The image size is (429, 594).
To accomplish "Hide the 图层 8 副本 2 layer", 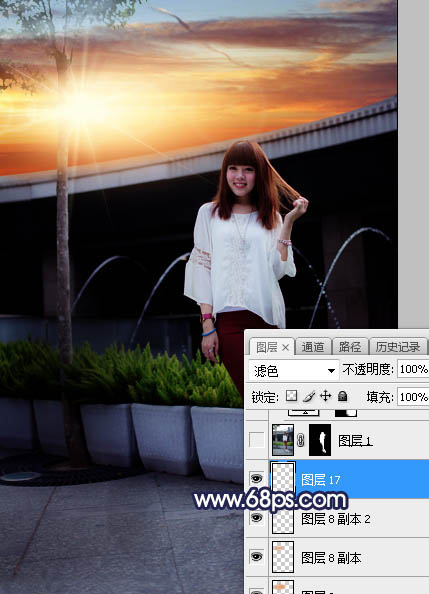I will [257, 518].
